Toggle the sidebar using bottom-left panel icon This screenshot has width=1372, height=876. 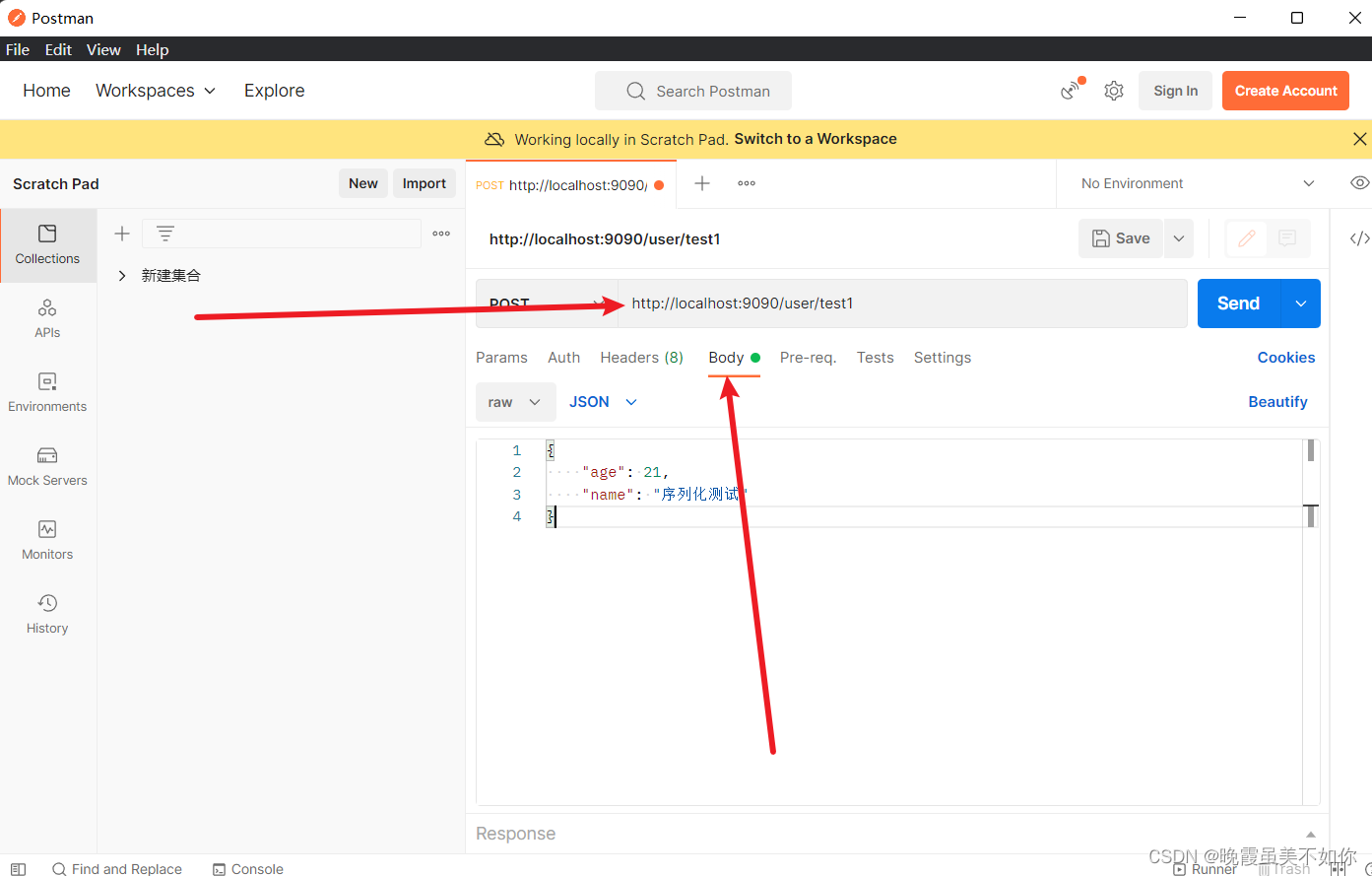18,868
